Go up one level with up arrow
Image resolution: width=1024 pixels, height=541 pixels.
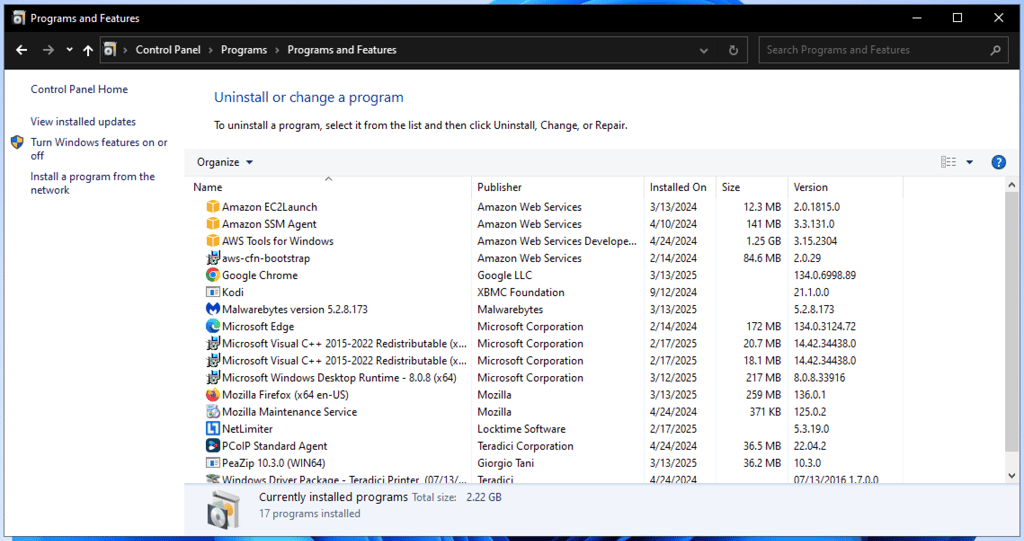tap(88, 50)
